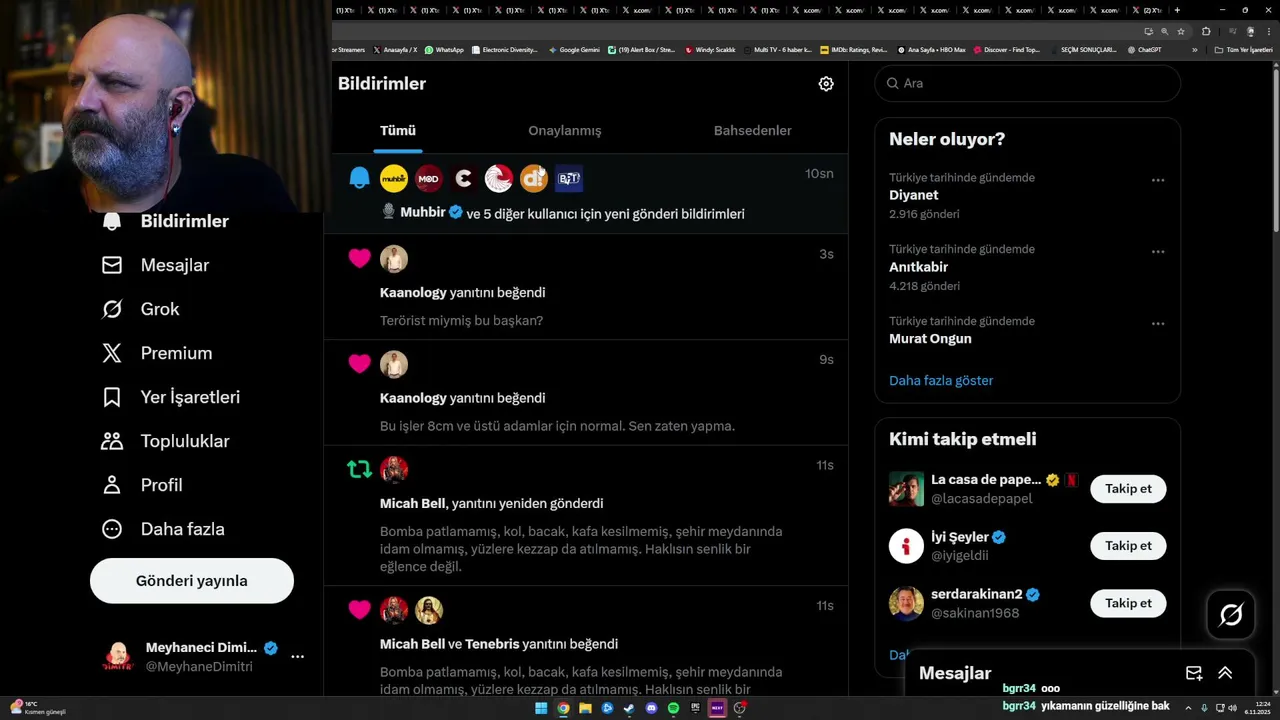Click Tenebris name in like notification
The height and width of the screenshot is (720, 1280).
coord(492,644)
